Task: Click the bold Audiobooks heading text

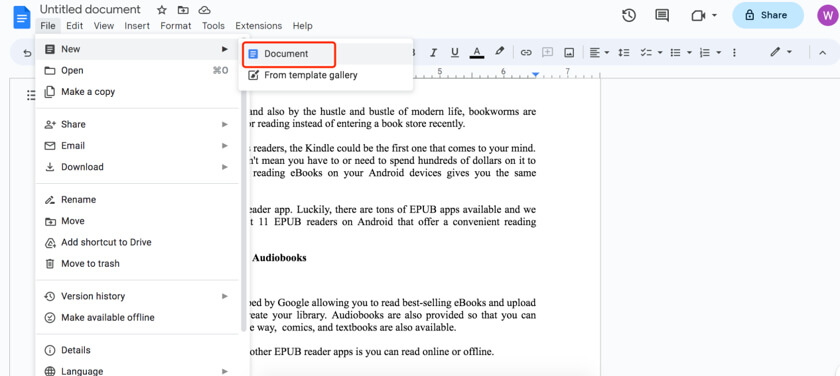Action: point(280,258)
